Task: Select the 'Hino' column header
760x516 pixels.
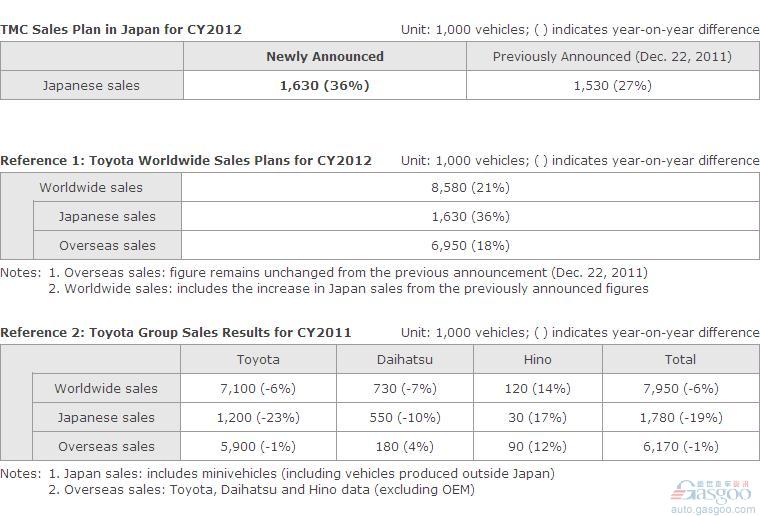Action: (x=538, y=360)
